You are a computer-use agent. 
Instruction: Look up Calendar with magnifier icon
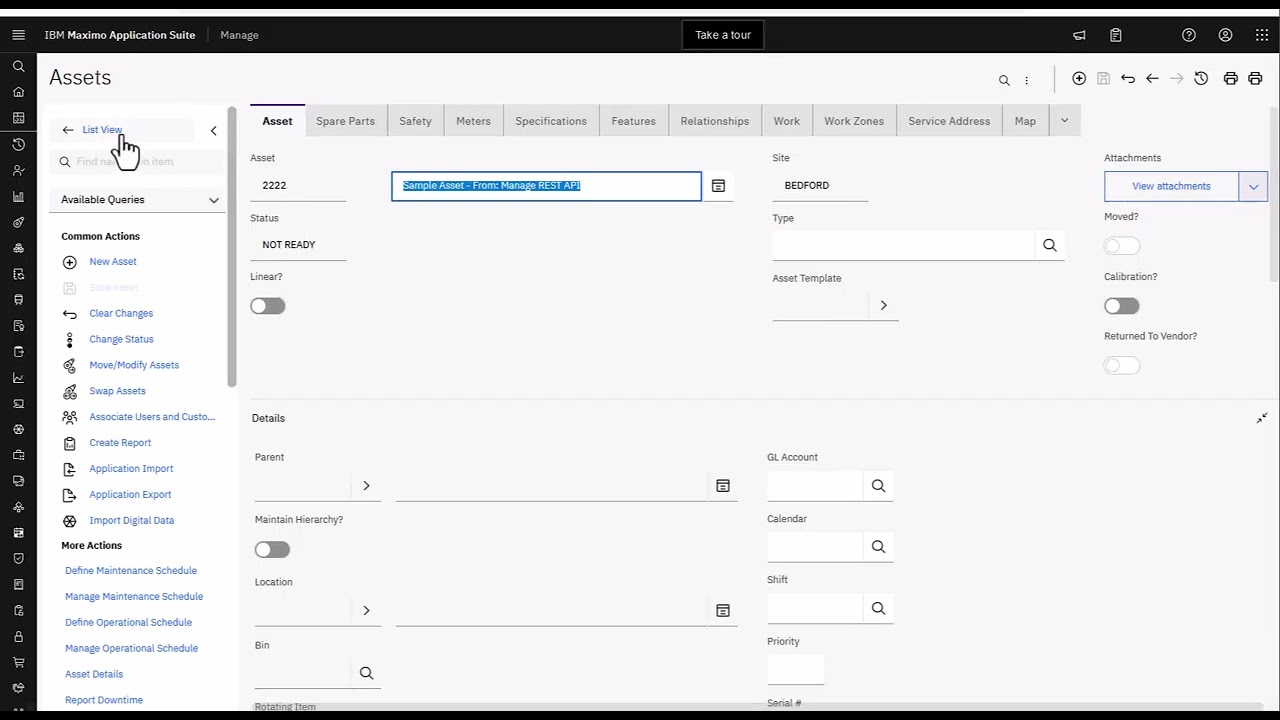click(878, 547)
